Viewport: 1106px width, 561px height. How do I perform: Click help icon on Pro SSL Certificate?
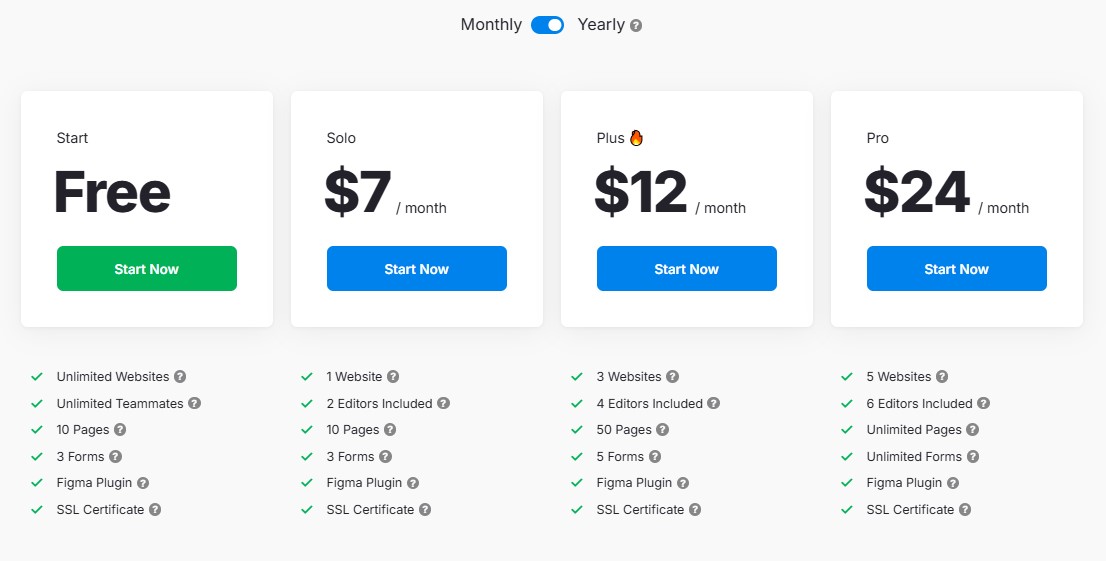(965, 510)
